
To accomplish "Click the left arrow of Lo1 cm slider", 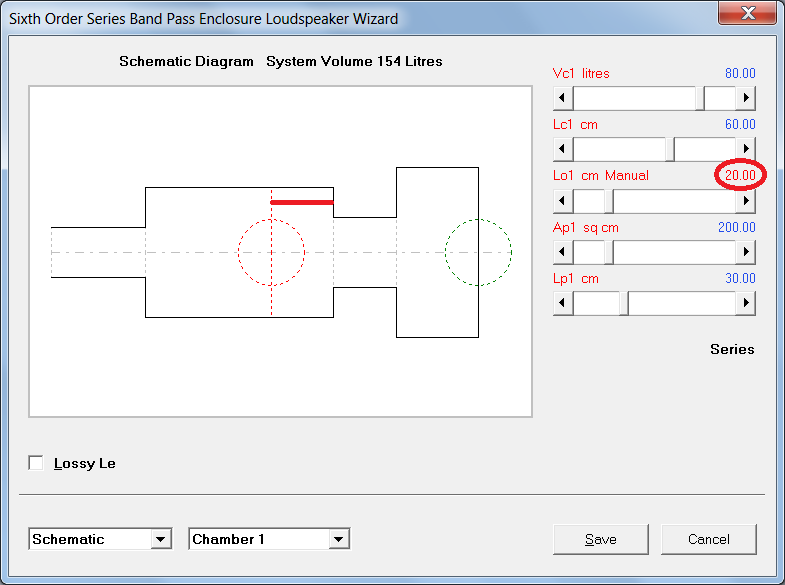I will [563, 201].
